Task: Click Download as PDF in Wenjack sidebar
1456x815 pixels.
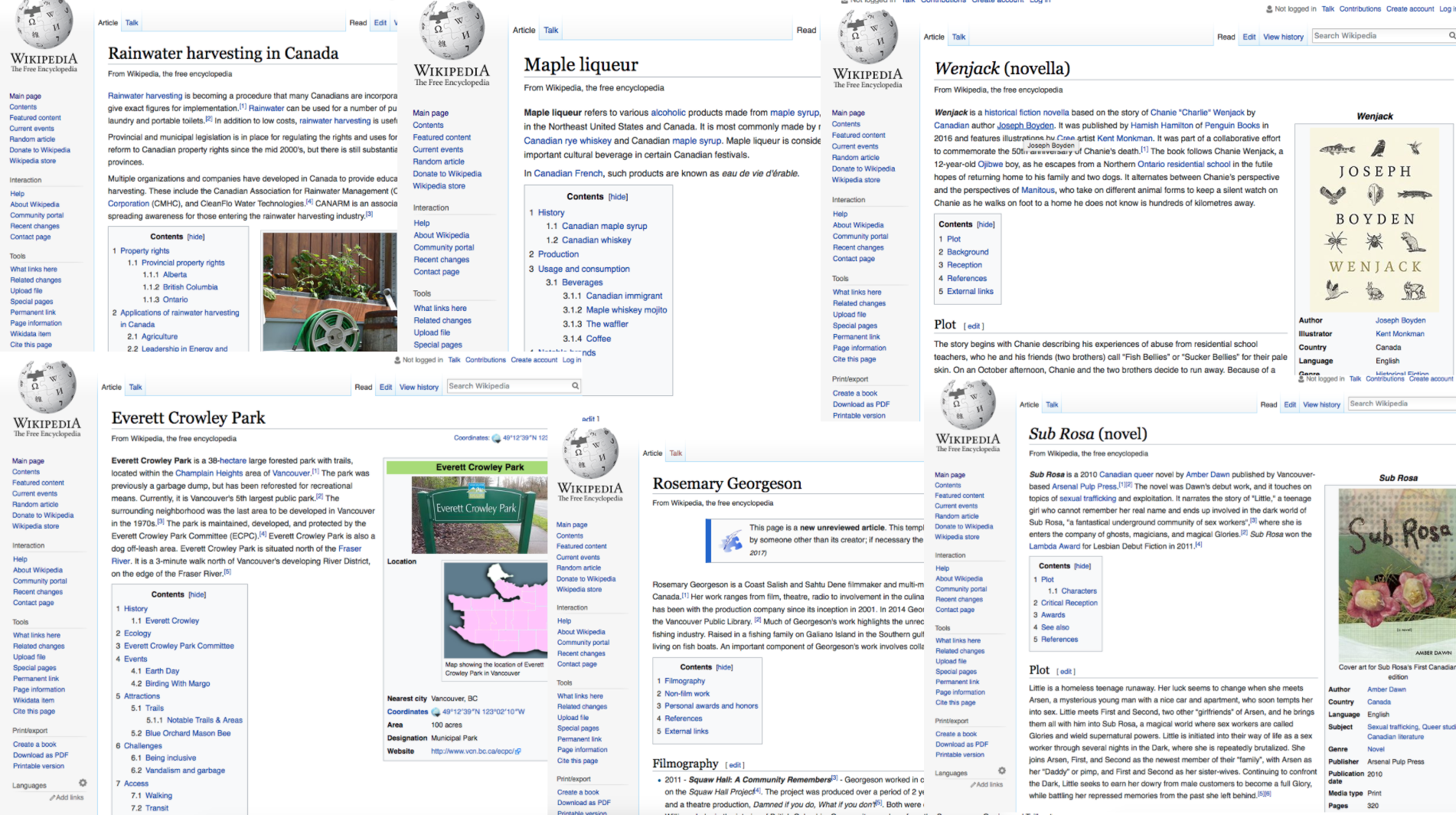Action: (861, 404)
